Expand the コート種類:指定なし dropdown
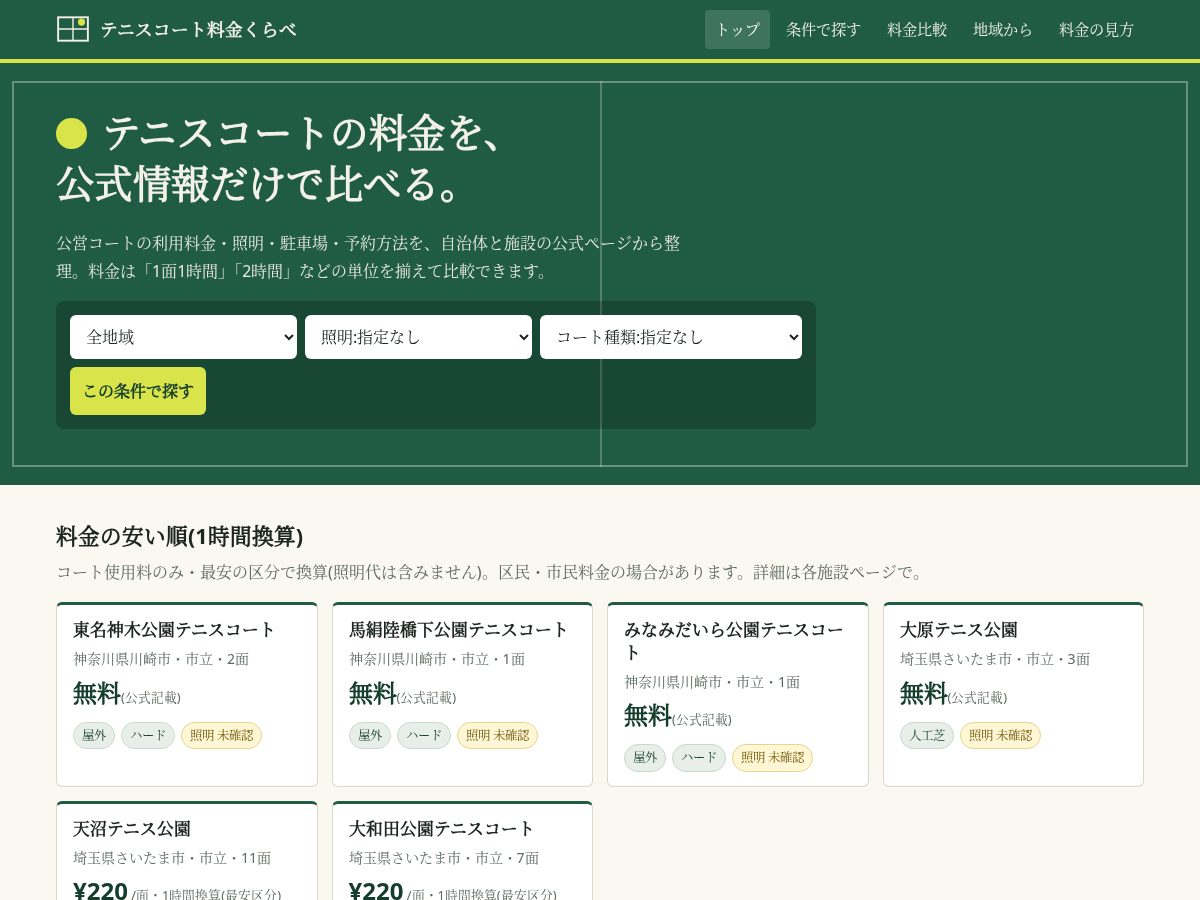This screenshot has width=1200, height=900. tap(671, 337)
